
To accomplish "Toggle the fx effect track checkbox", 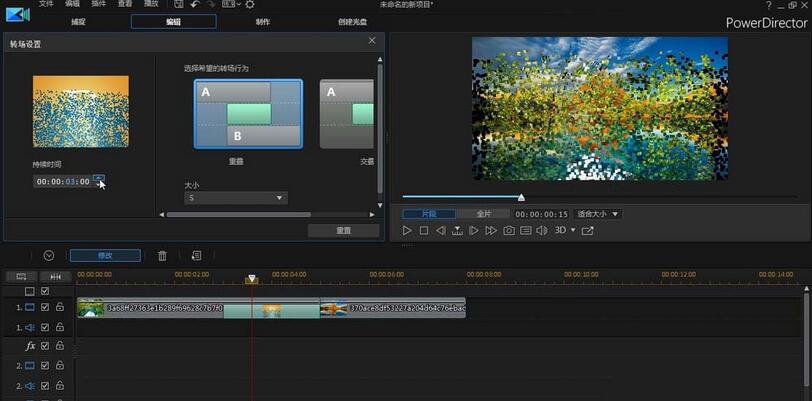I will tap(45, 346).
